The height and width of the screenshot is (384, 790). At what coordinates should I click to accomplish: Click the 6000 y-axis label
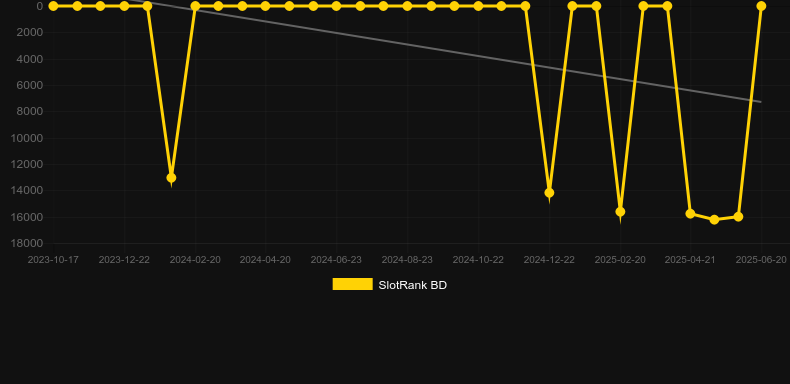29,85
